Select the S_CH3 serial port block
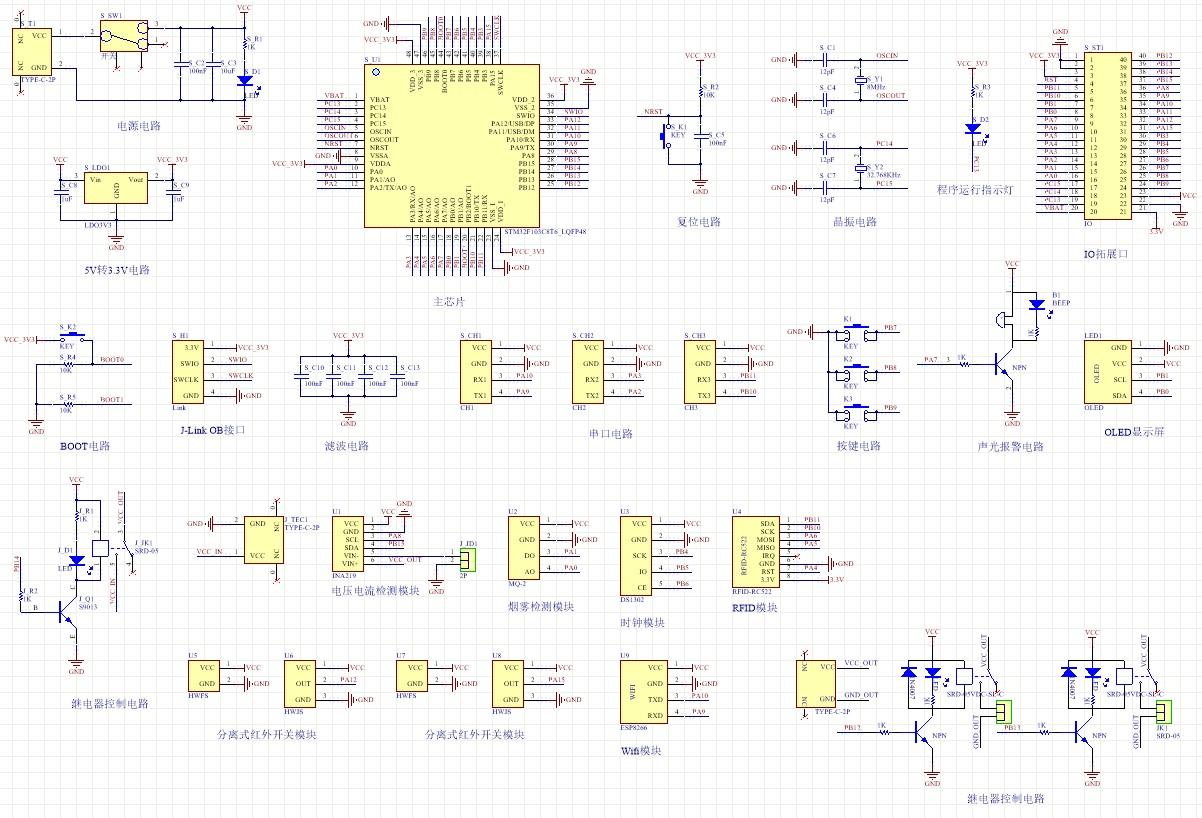This screenshot has height=818, width=1202. coord(701,371)
